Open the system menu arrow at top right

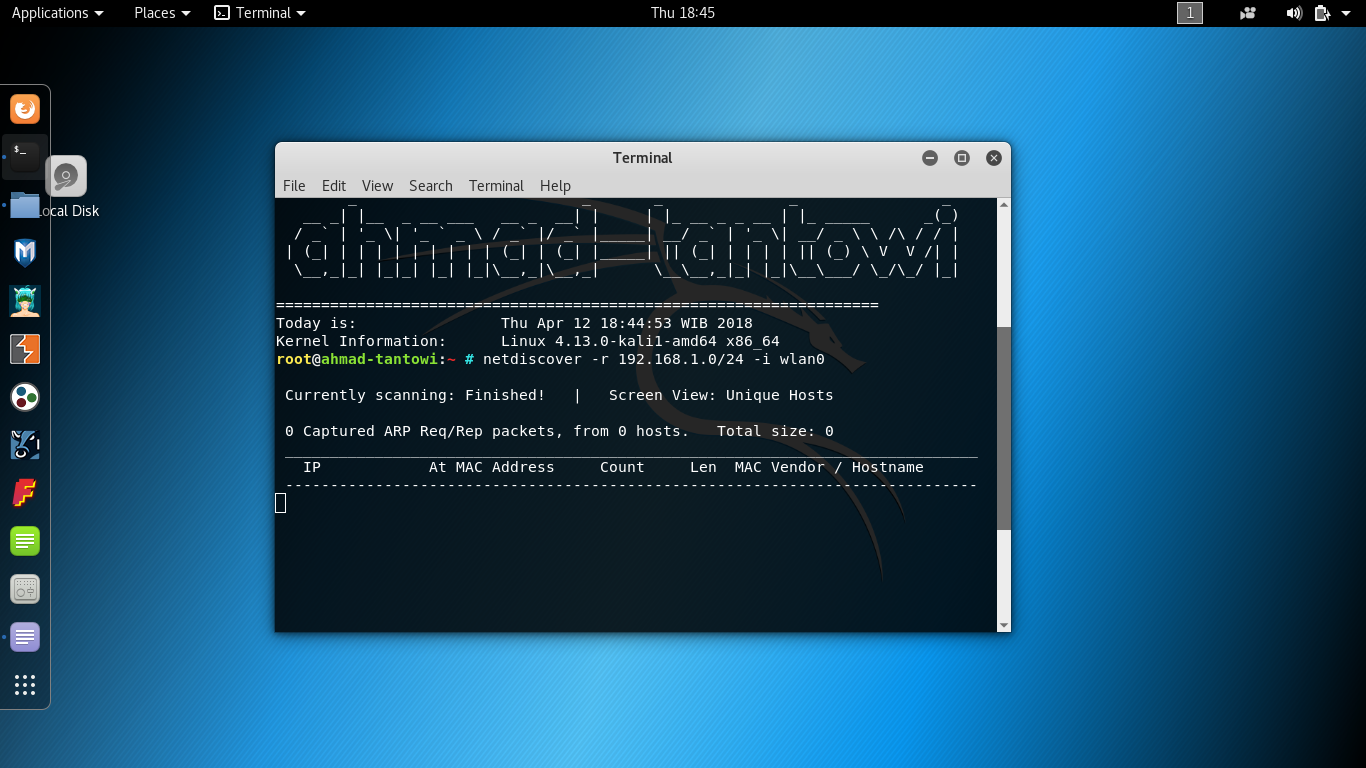[x=1345, y=13]
